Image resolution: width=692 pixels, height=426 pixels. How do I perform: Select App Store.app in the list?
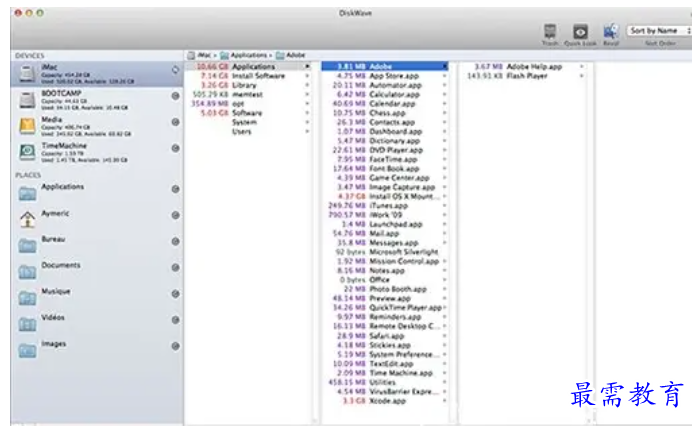tap(385, 76)
